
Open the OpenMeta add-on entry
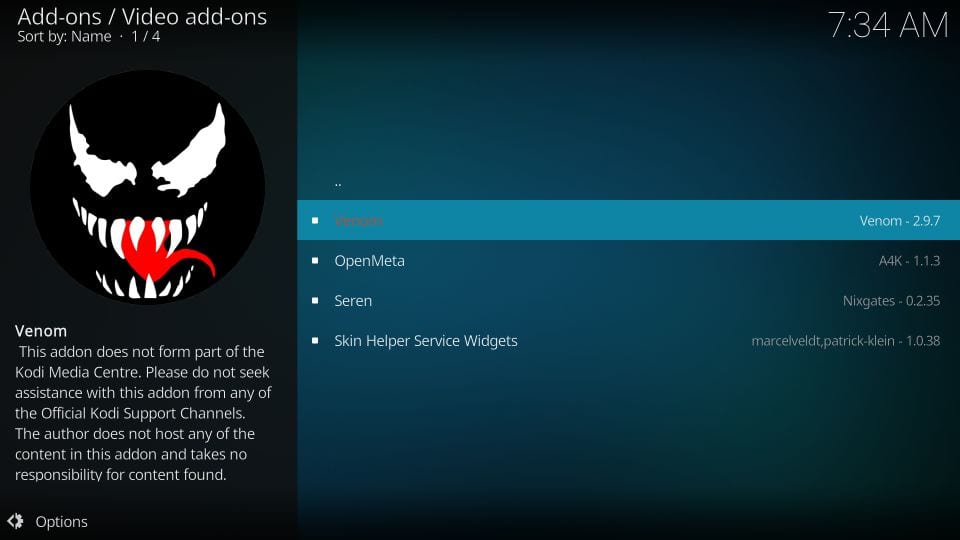pyautogui.click(x=628, y=260)
